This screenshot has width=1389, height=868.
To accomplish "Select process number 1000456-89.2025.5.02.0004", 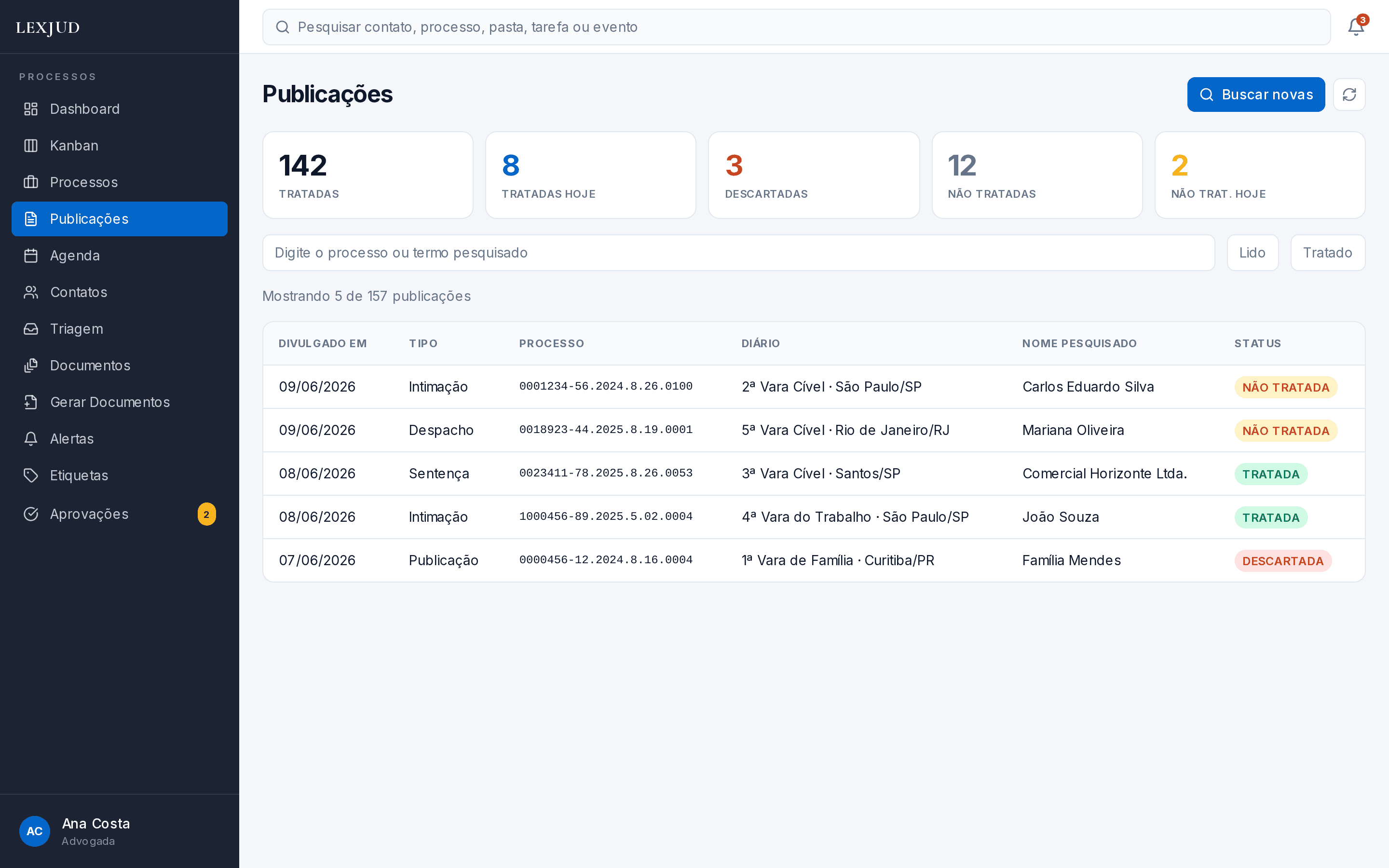I will 606,516.
